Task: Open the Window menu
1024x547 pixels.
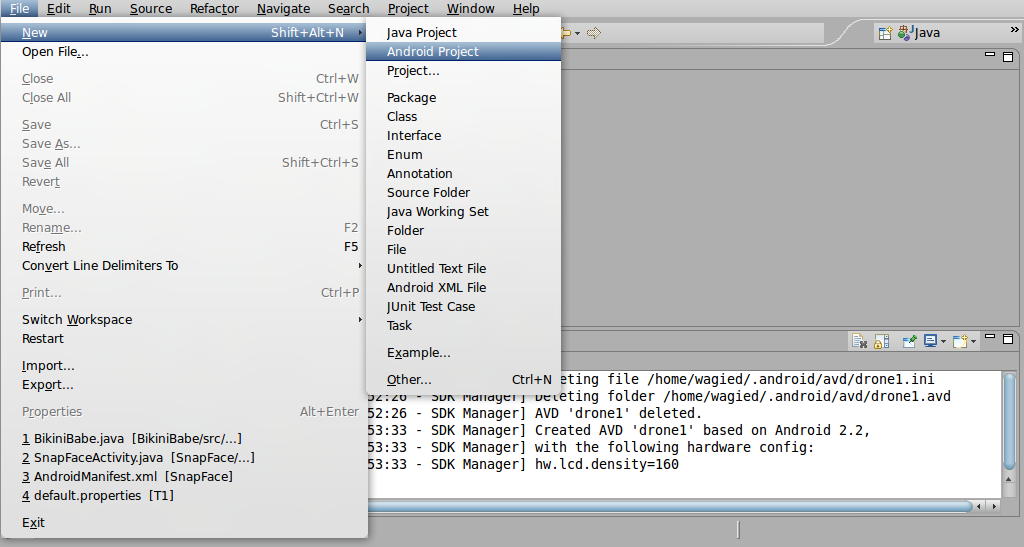Action: pyautogui.click(x=471, y=8)
